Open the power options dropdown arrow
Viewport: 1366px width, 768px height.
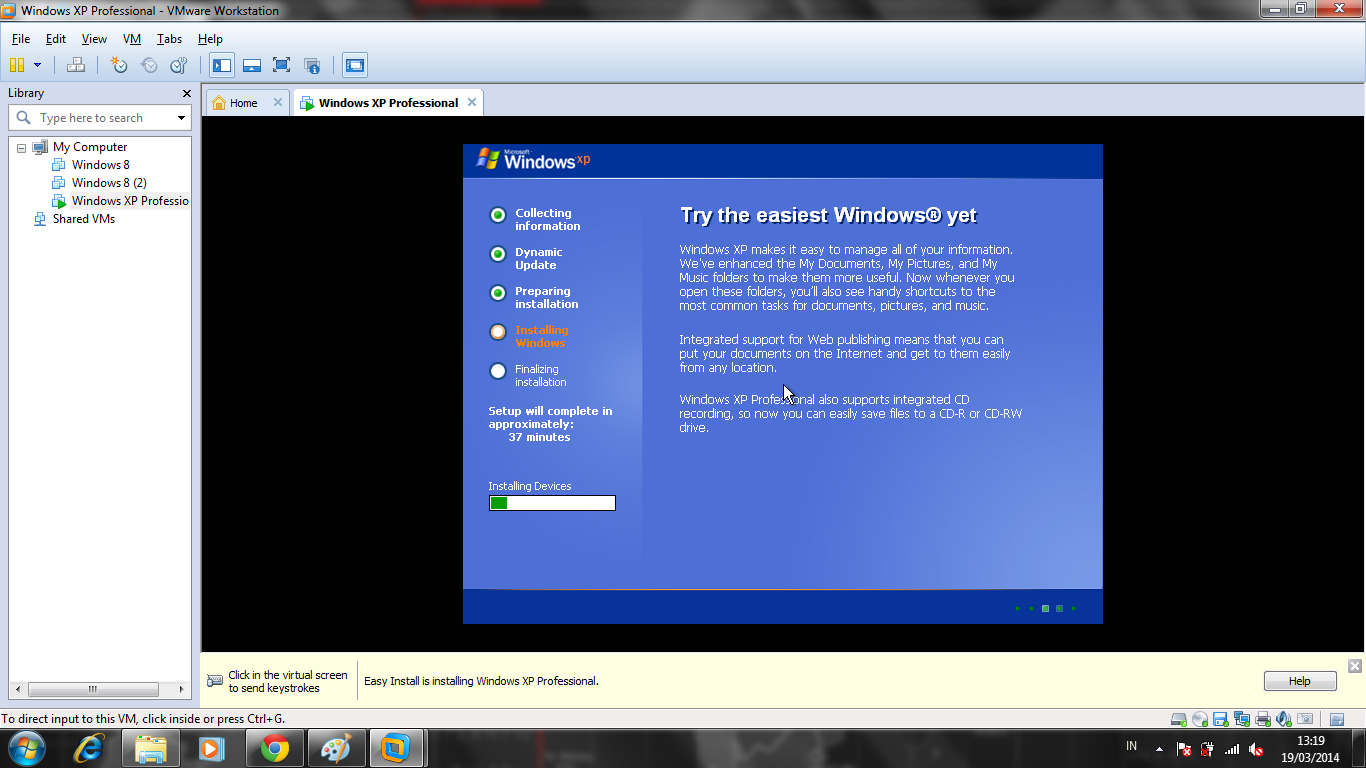38,65
